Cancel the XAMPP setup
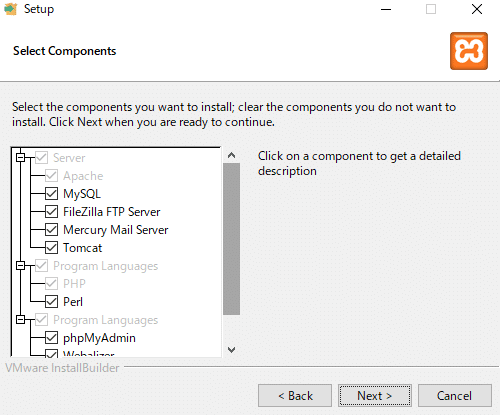 click(x=455, y=396)
